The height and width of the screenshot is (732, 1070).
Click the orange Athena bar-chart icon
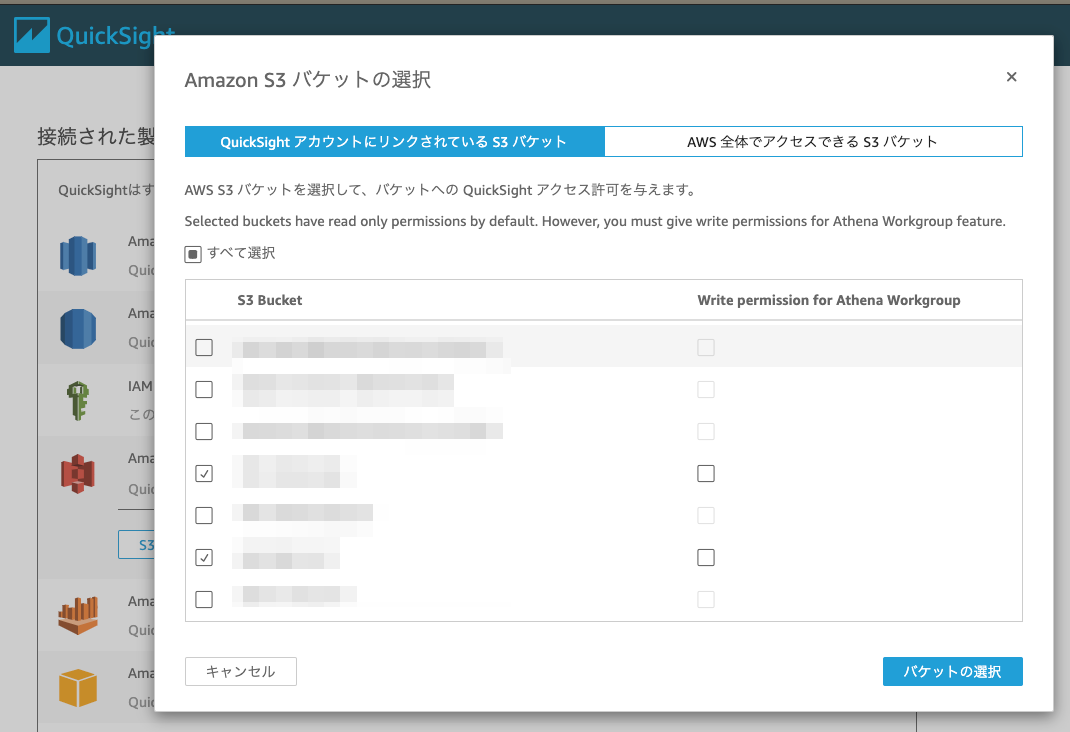coord(78,615)
